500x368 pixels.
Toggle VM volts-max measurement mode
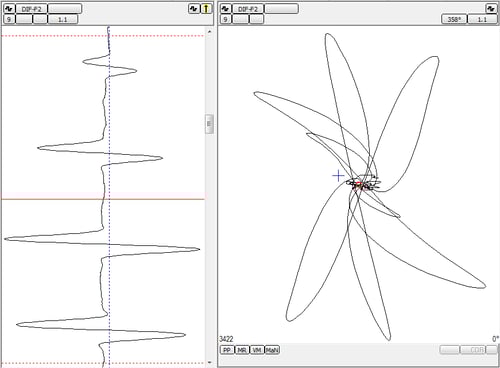257,350
